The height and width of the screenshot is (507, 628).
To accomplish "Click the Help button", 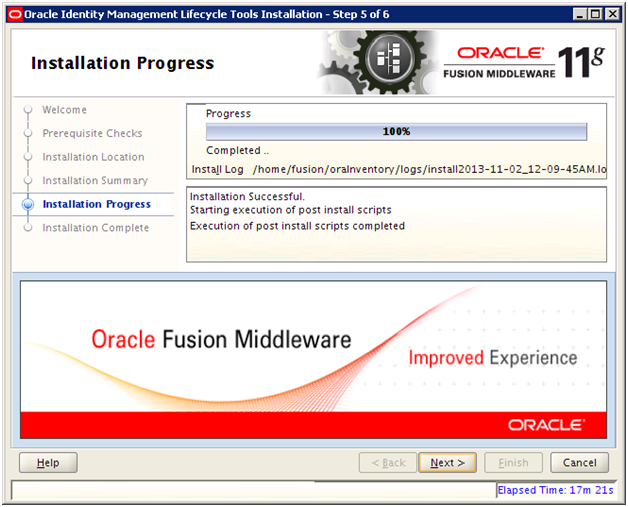I will click(x=48, y=463).
